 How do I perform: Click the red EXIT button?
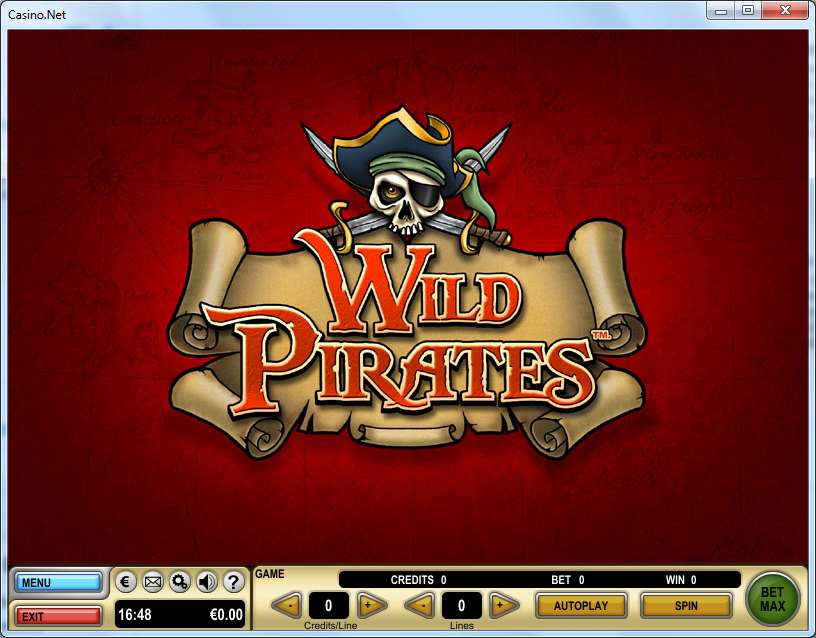coord(58,616)
